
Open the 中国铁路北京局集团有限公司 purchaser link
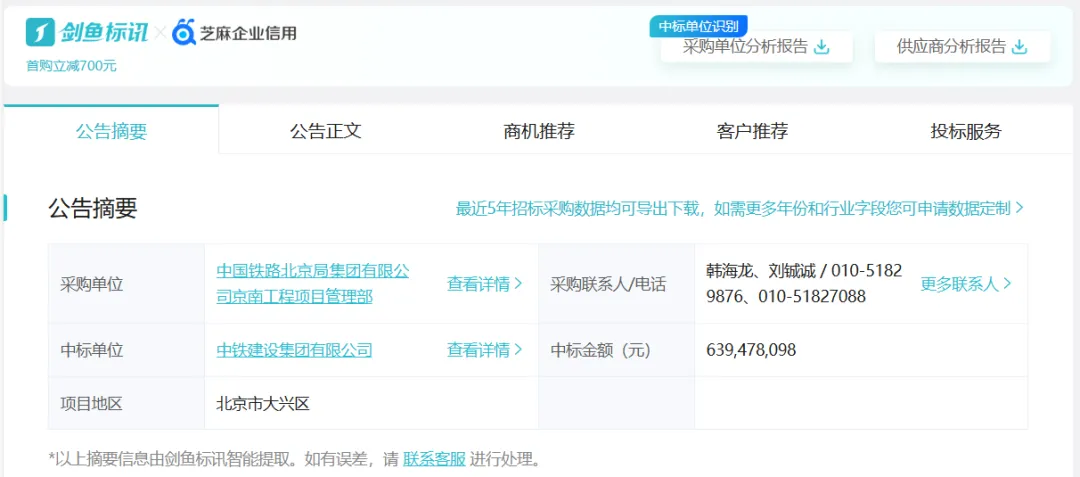click(312, 284)
